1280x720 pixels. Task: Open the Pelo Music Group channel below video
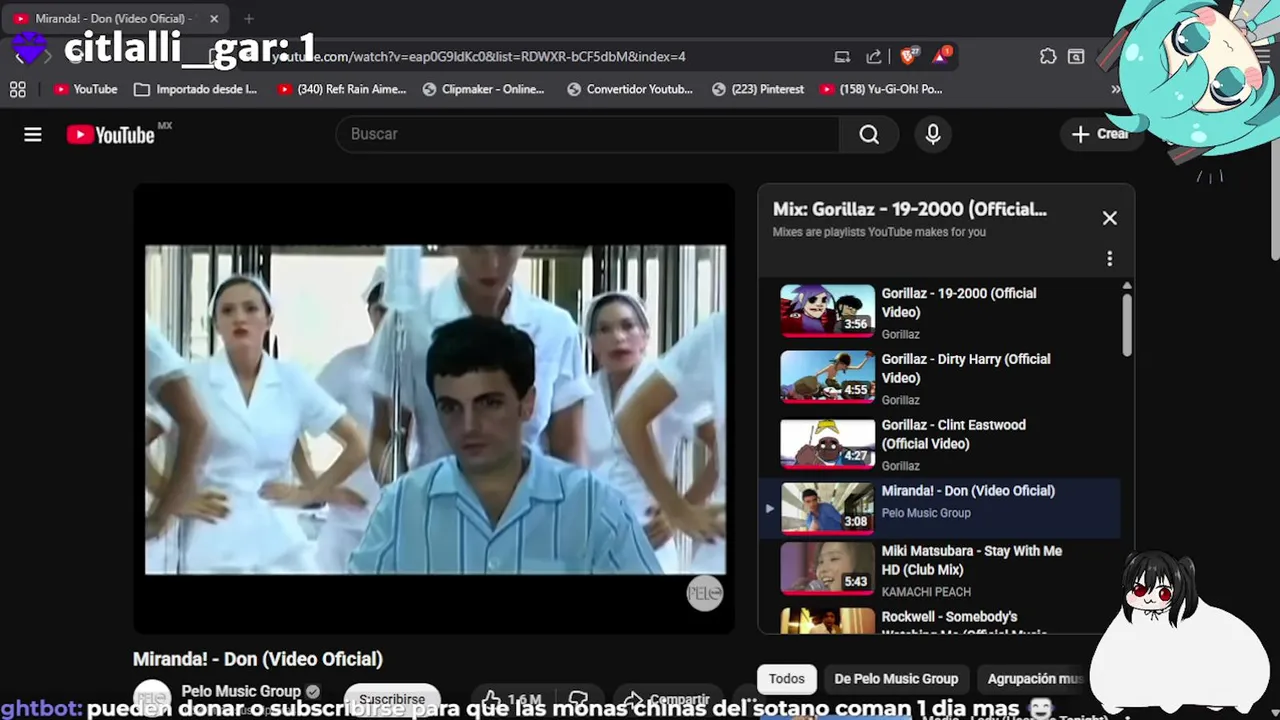pyautogui.click(x=241, y=691)
